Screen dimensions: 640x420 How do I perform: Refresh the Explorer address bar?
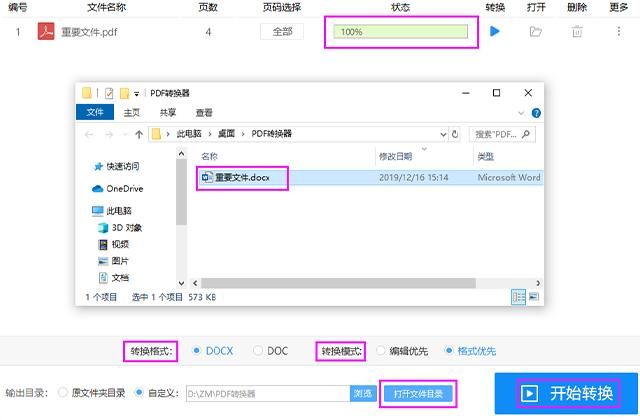(x=455, y=134)
